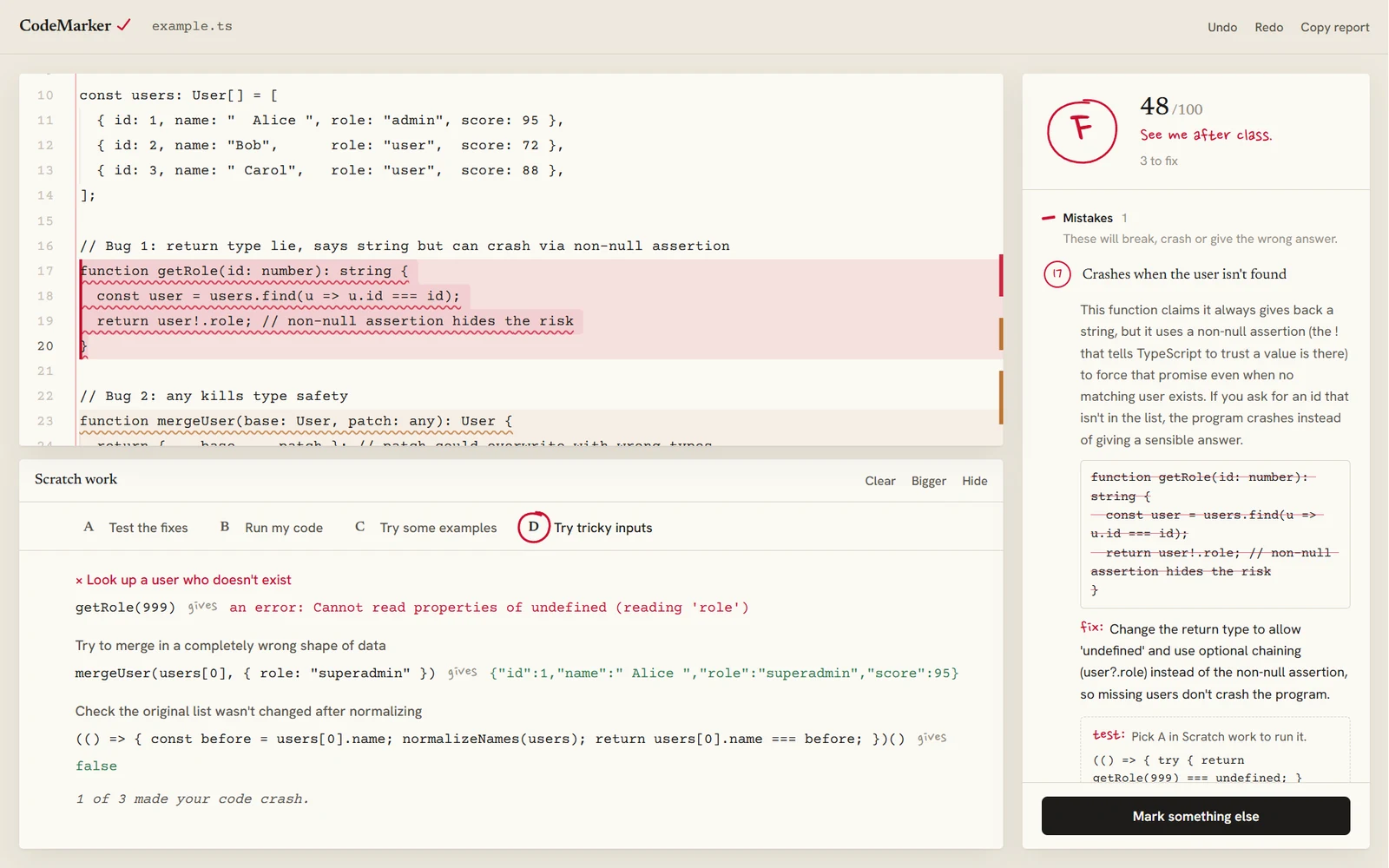Click the Carol user row code line
The height and width of the screenshot is (868, 1389).
click(x=331, y=170)
